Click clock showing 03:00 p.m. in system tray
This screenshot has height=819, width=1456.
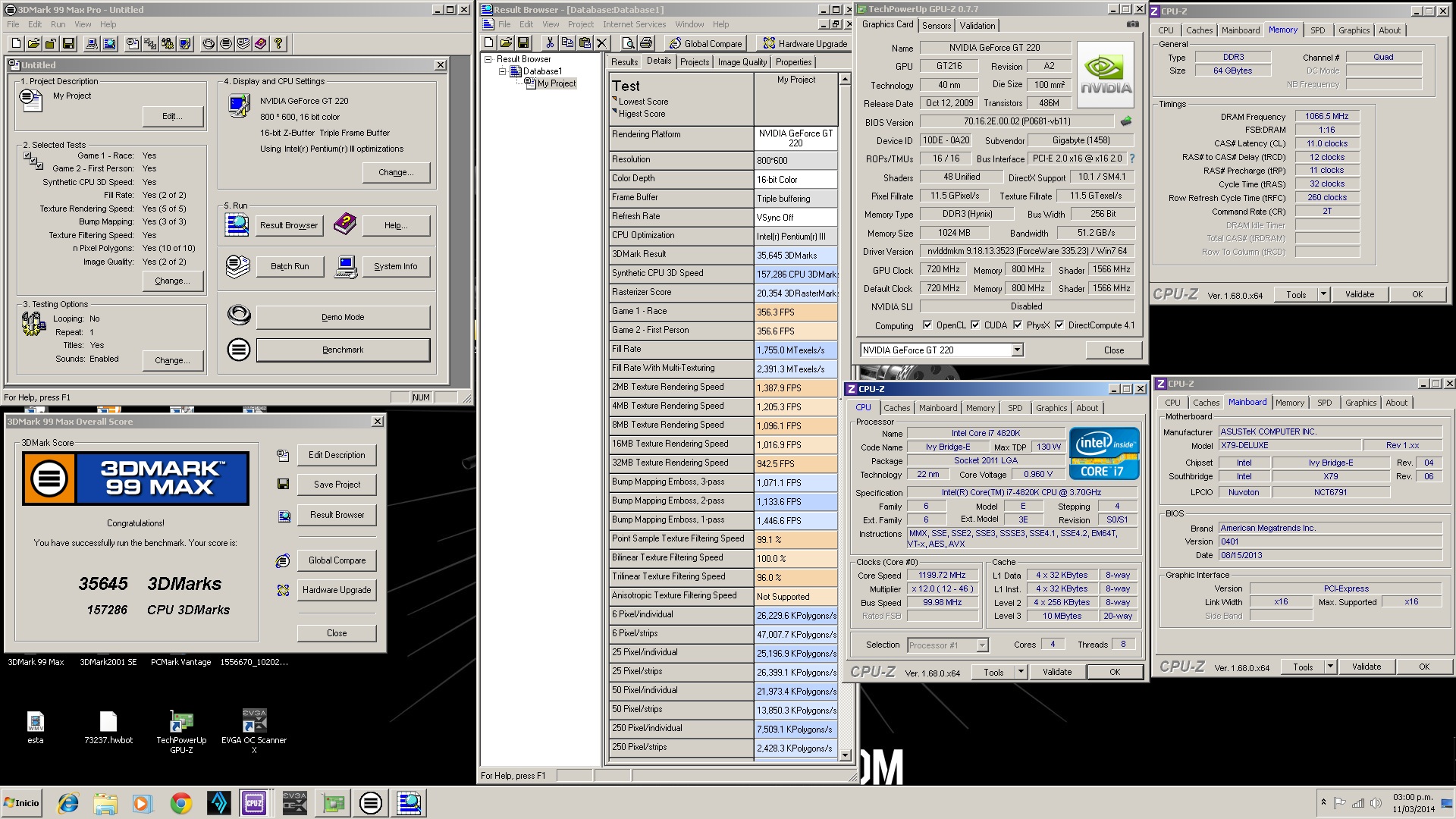pyautogui.click(x=1413, y=797)
